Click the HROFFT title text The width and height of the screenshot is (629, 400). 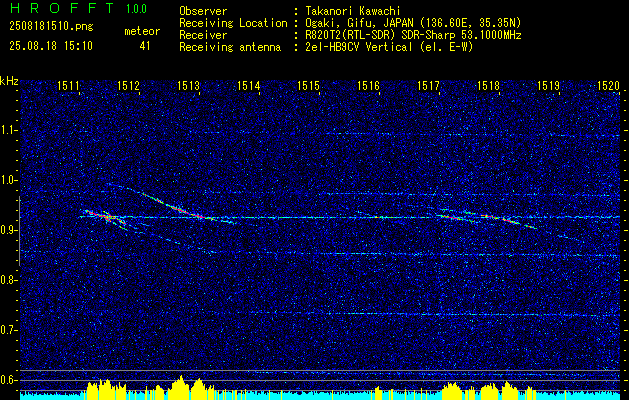pos(62,8)
